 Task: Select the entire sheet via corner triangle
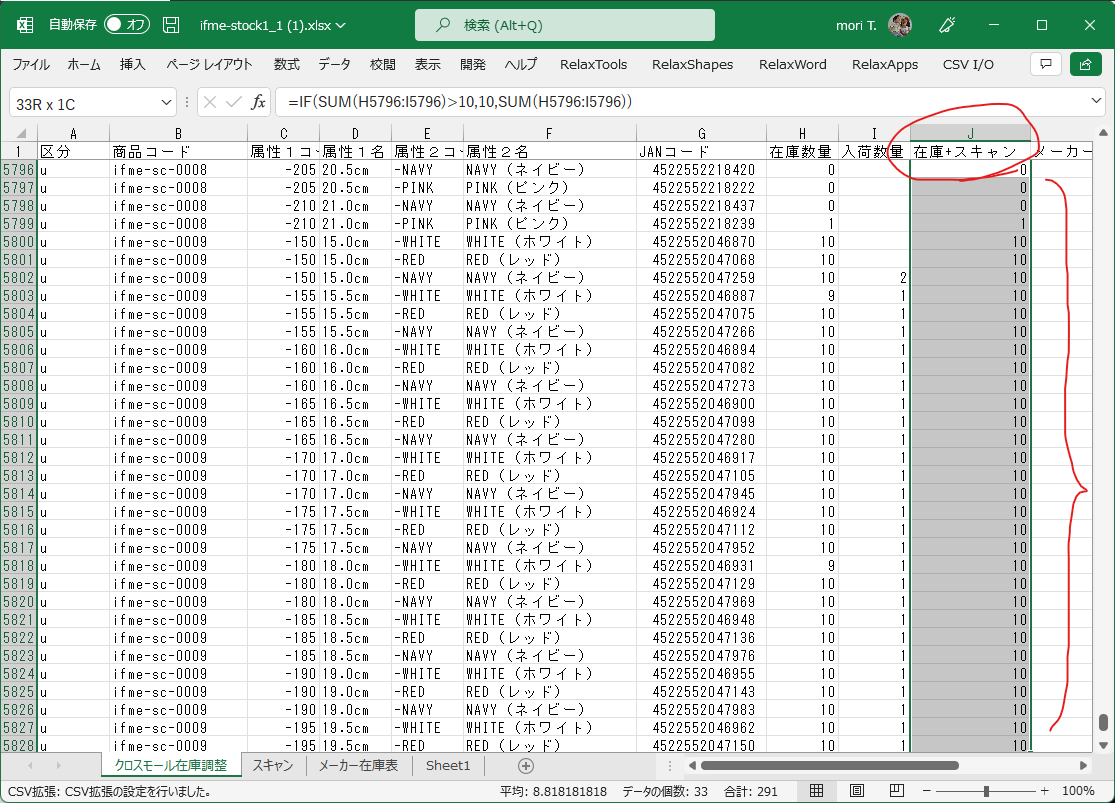point(20,134)
